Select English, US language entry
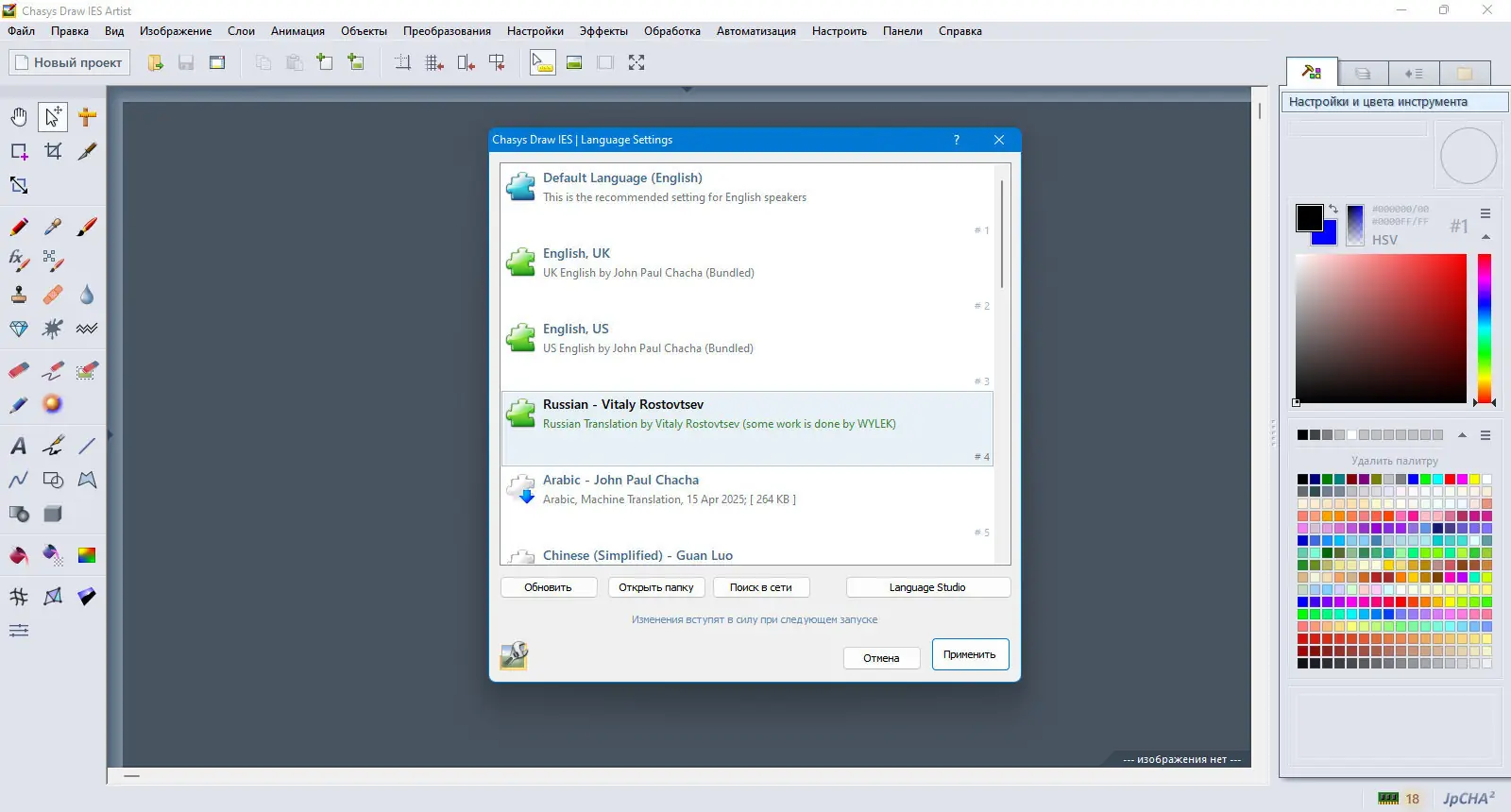This screenshot has height=812, width=1511. [x=747, y=353]
